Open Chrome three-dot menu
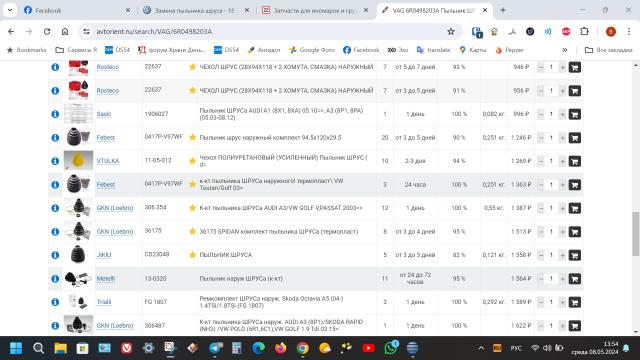Viewport: 640px width, 360px height. tap(629, 31)
